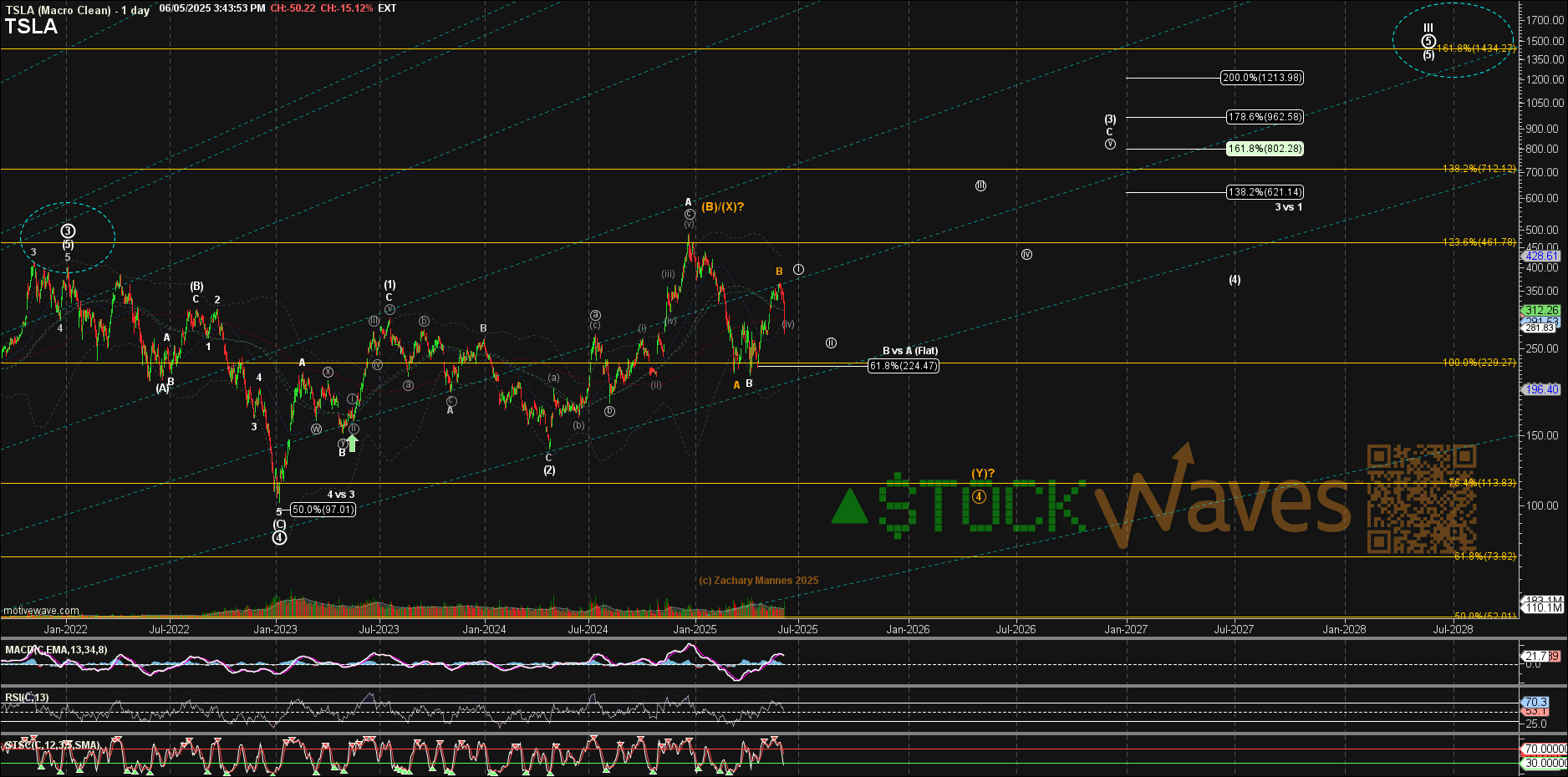Click the circled 5 inside top-right ellipse
This screenshot has height=777, width=1568.
tap(1428, 41)
